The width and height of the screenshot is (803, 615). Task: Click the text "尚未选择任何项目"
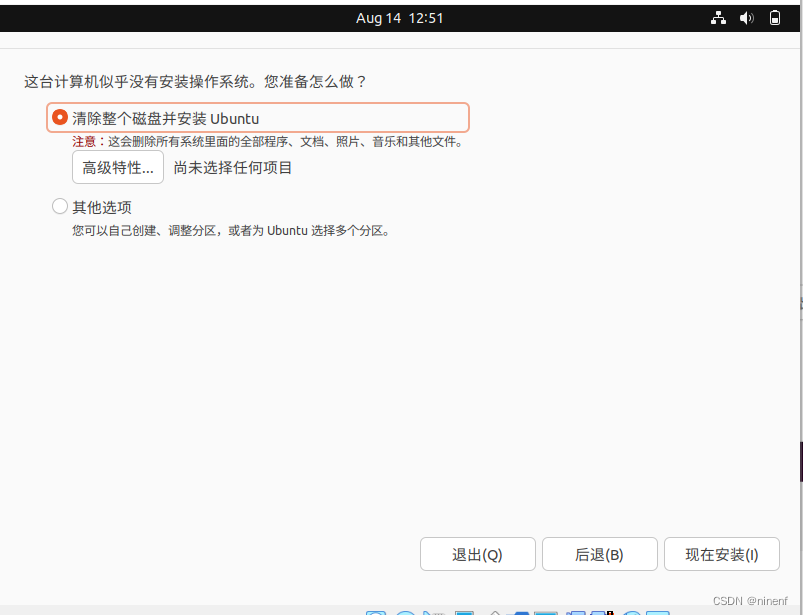[x=233, y=167]
